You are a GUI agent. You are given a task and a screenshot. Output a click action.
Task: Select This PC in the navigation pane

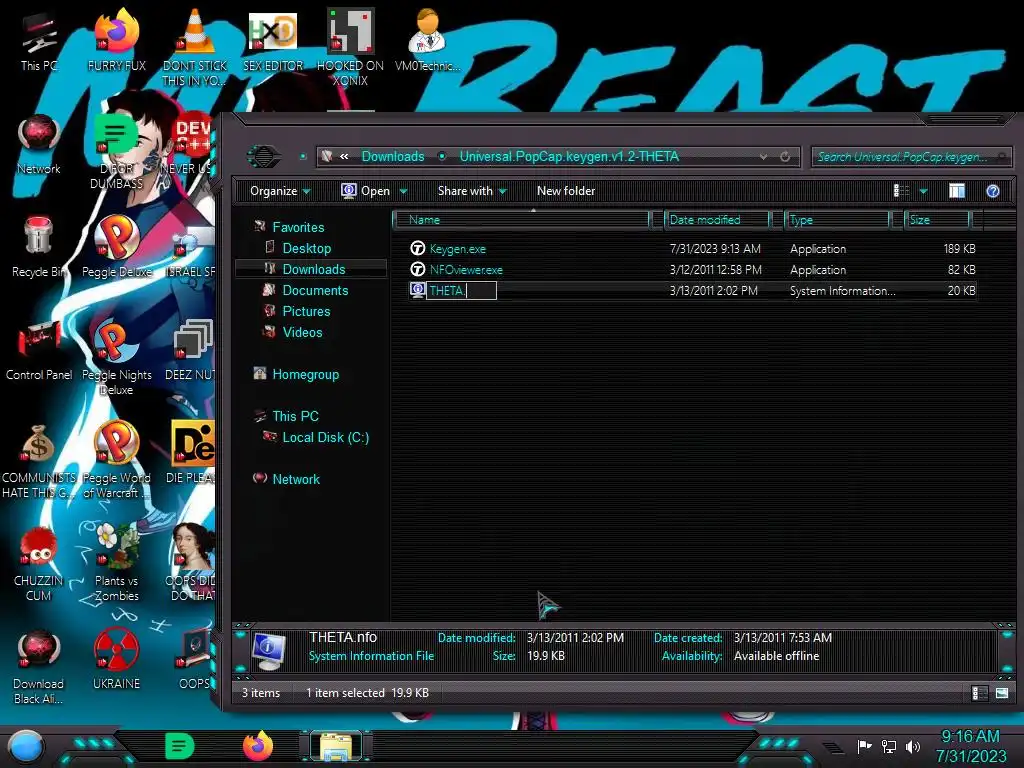295,416
